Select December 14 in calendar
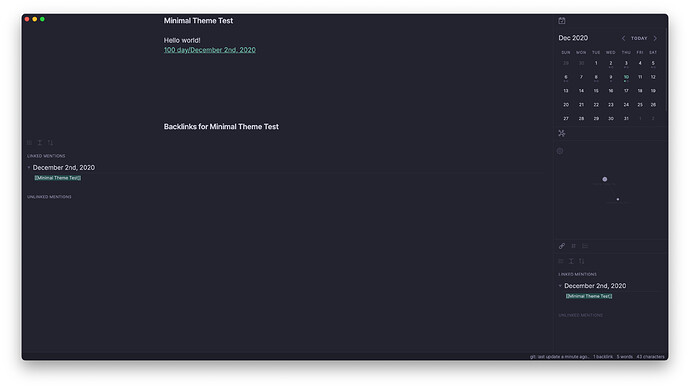 [x=581, y=91]
